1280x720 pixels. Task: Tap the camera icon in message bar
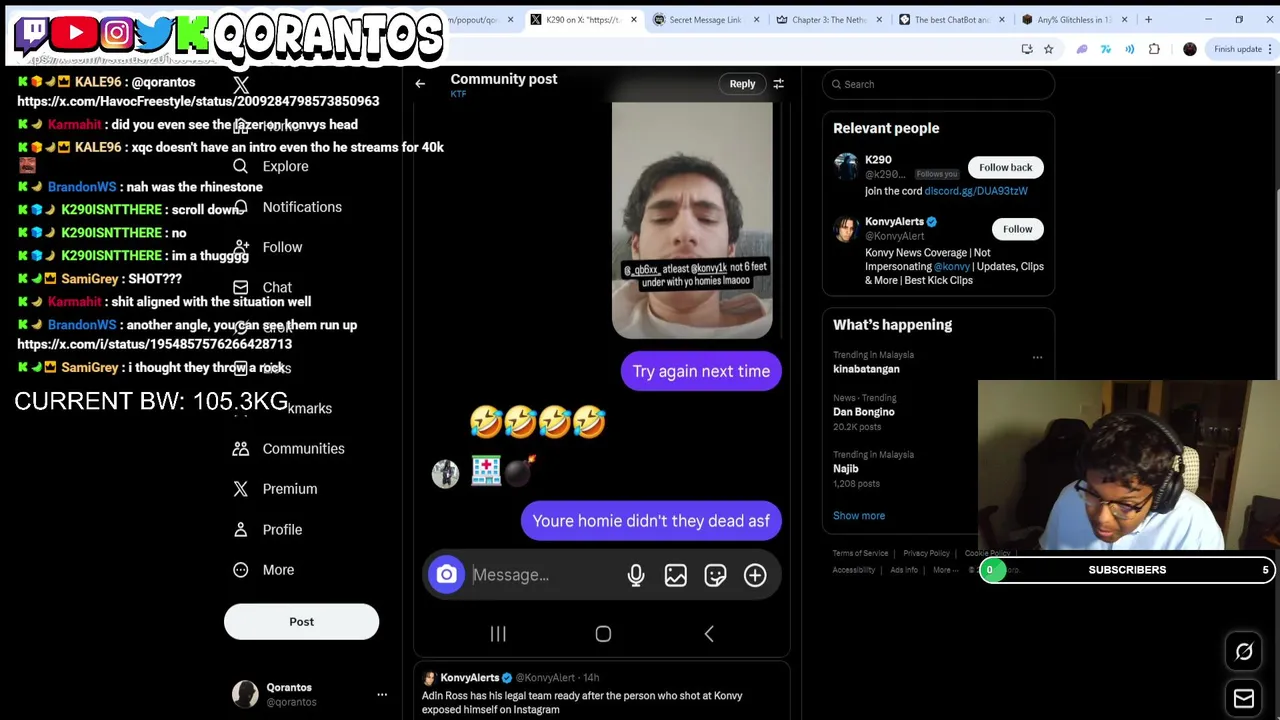click(x=446, y=575)
